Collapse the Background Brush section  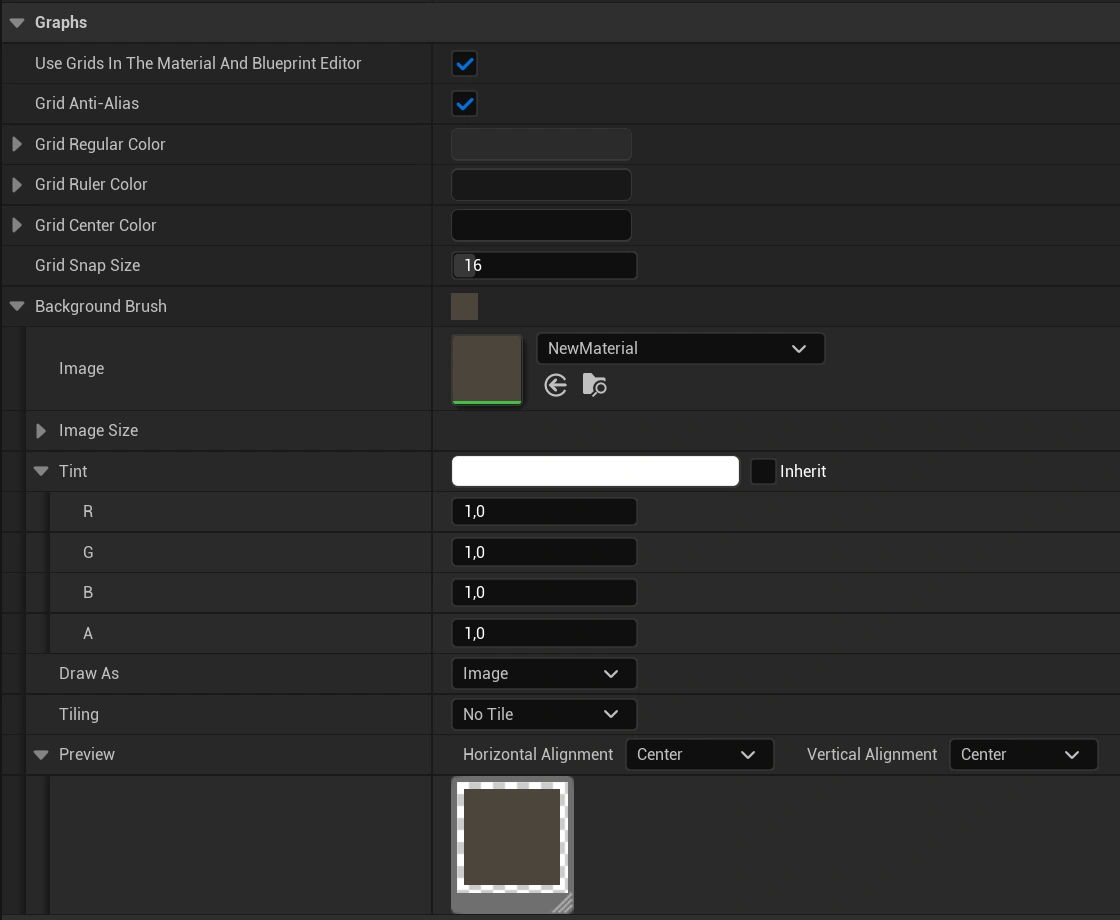[x=17, y=306]
